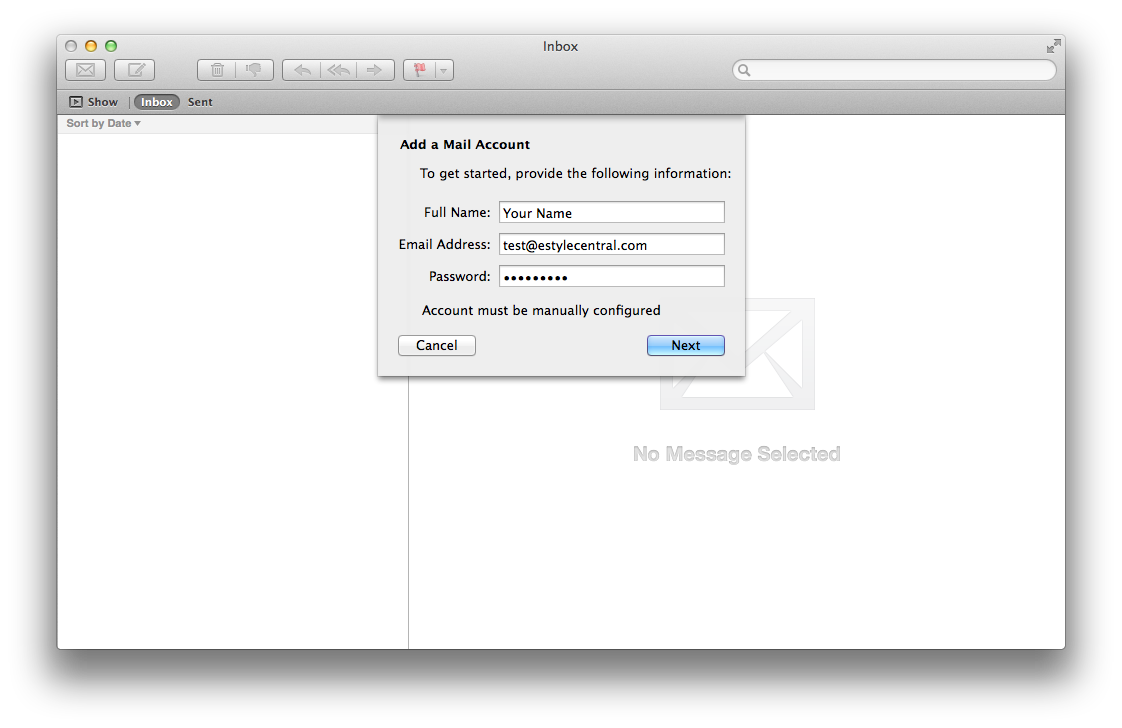Viewport: 1122px width, 728px height.
Task: Click the search field in the toolbar
Action: [x=894, y=70]
